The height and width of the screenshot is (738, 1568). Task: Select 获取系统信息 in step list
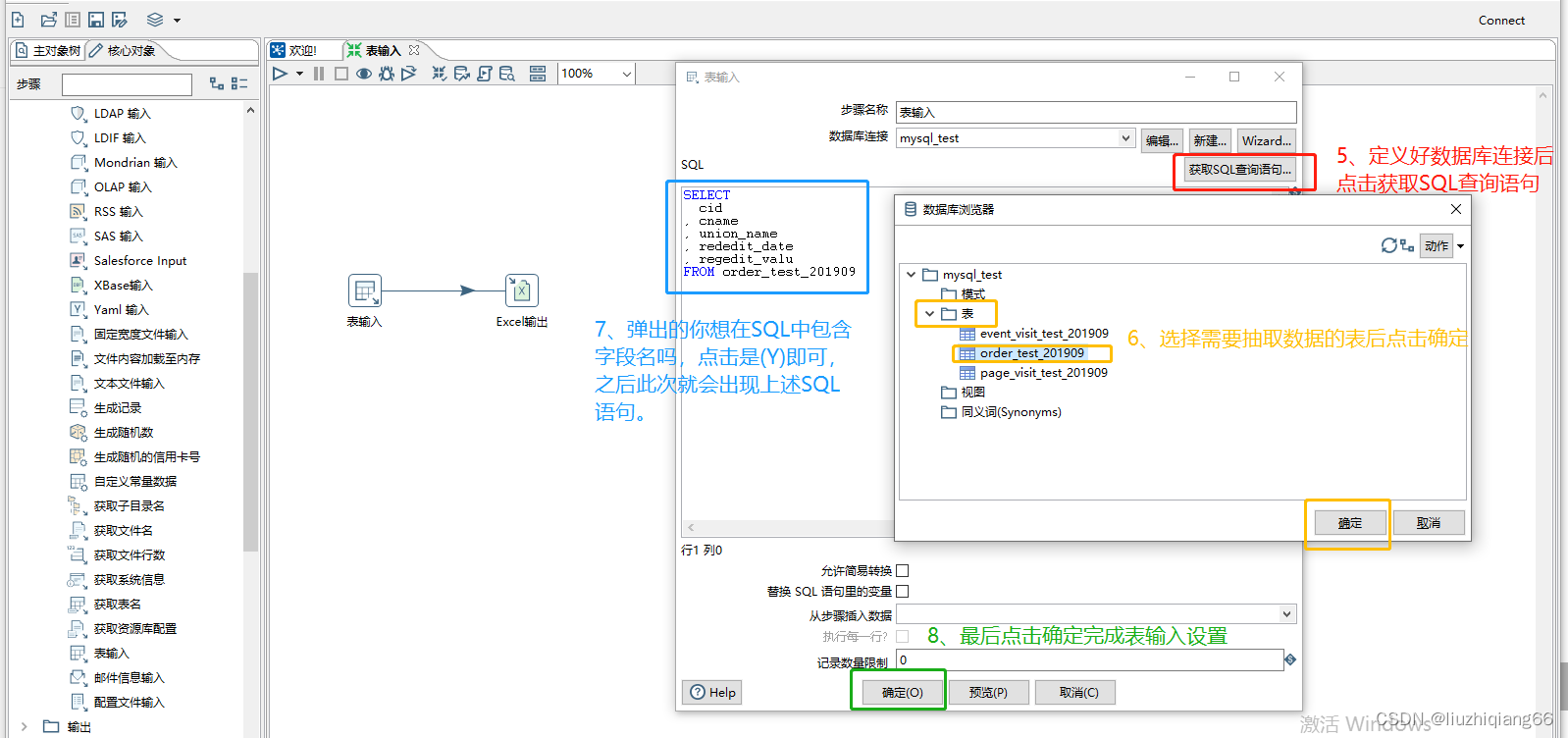click(129, 580)
